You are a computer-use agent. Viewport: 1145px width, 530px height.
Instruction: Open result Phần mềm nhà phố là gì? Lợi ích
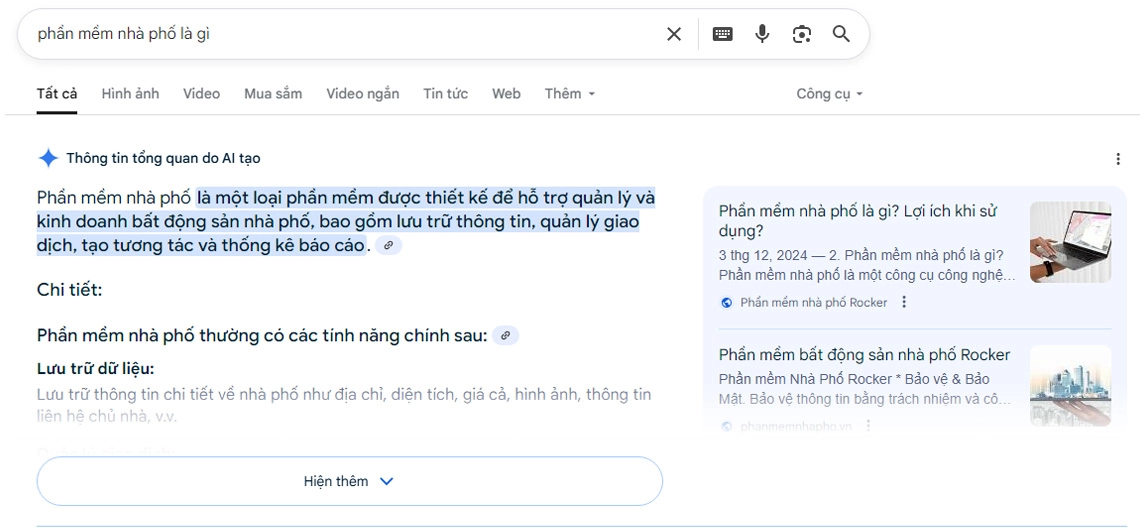click(857, 221)
